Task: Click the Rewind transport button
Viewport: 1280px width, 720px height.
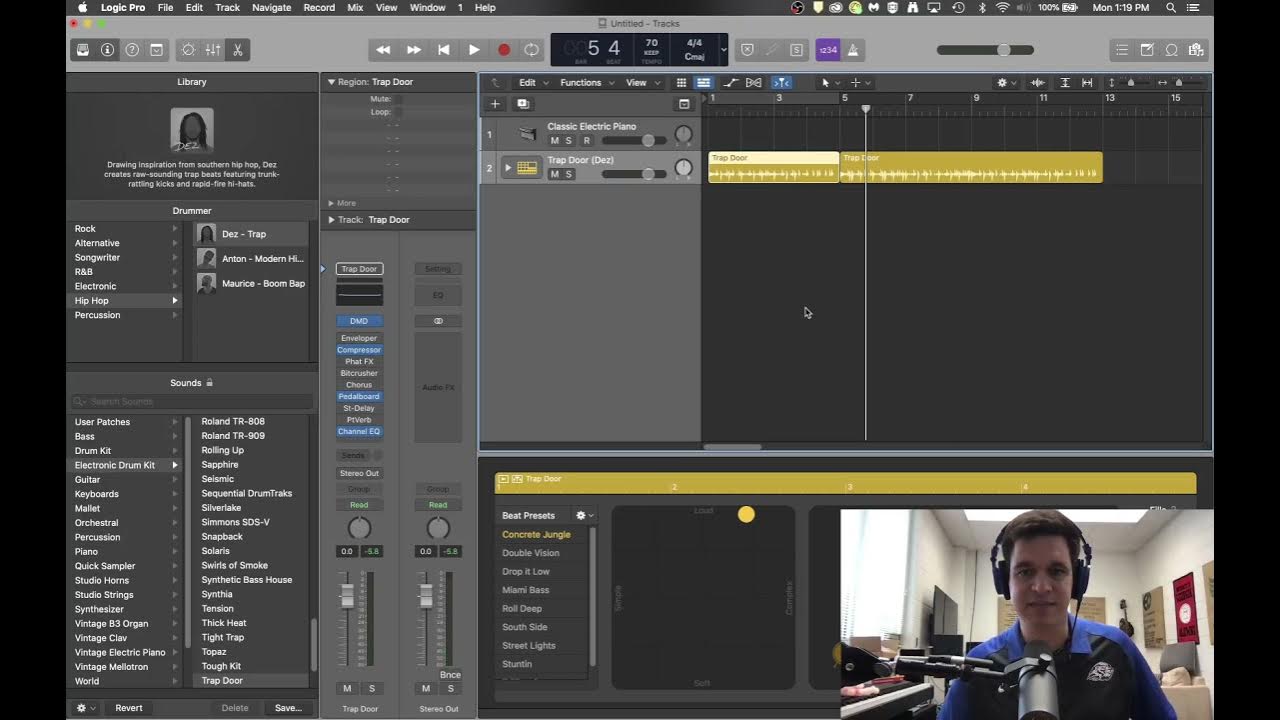Action: coord(383,50)
